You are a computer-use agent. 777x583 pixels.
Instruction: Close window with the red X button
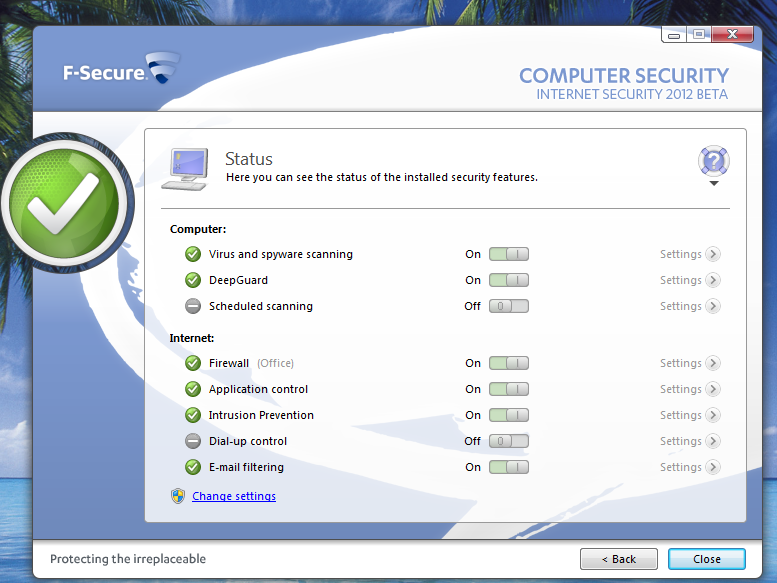pos(732,34)
